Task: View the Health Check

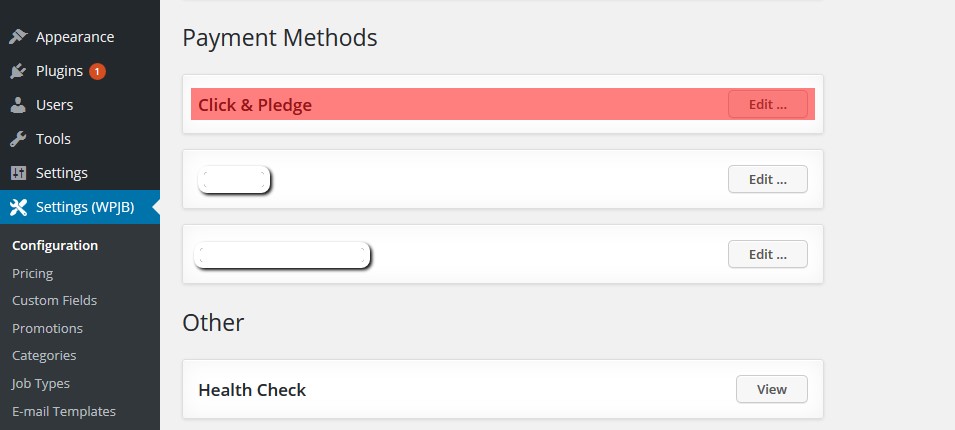Action: [x=772, y=389]
